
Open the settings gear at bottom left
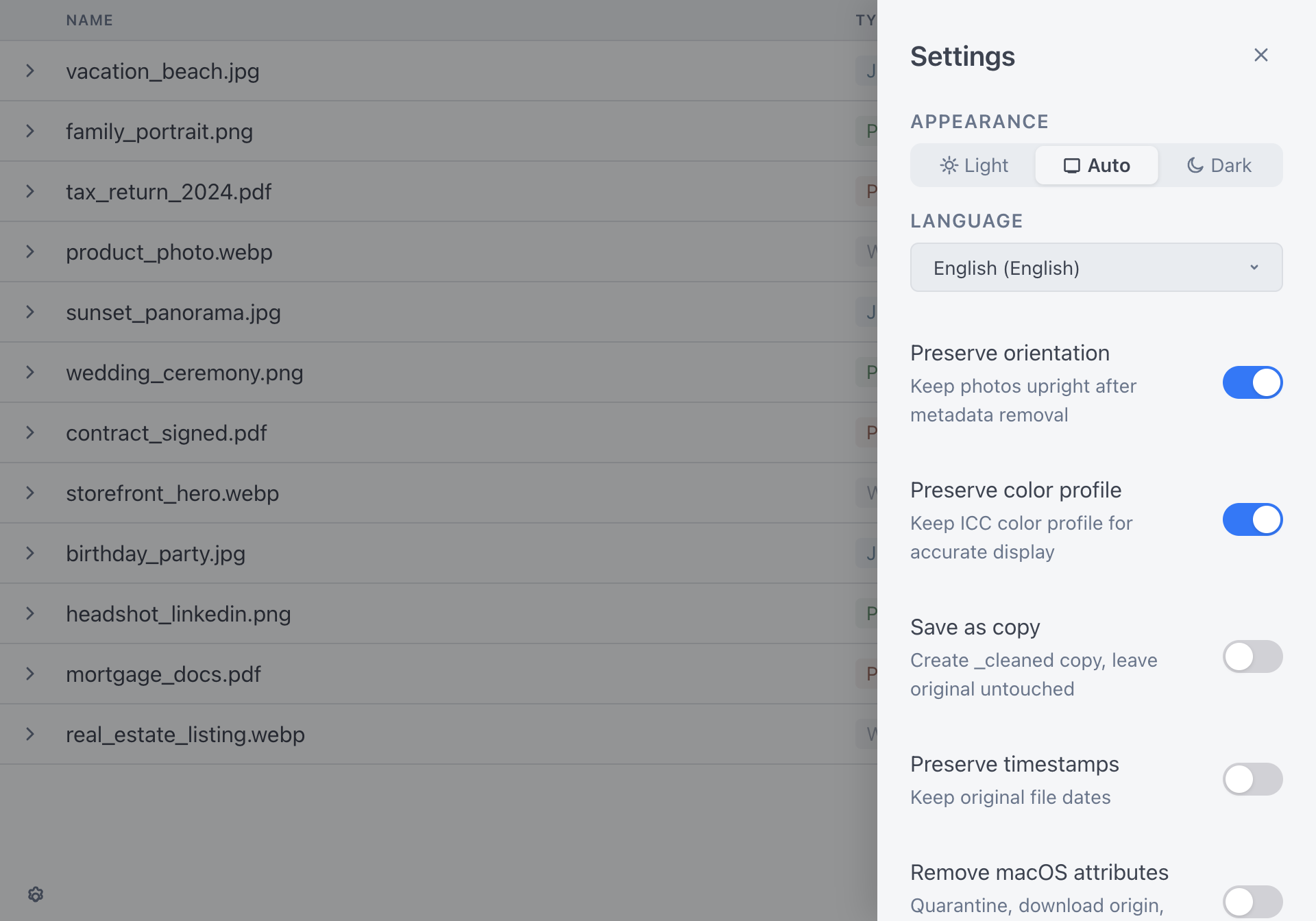coord(35,894)
